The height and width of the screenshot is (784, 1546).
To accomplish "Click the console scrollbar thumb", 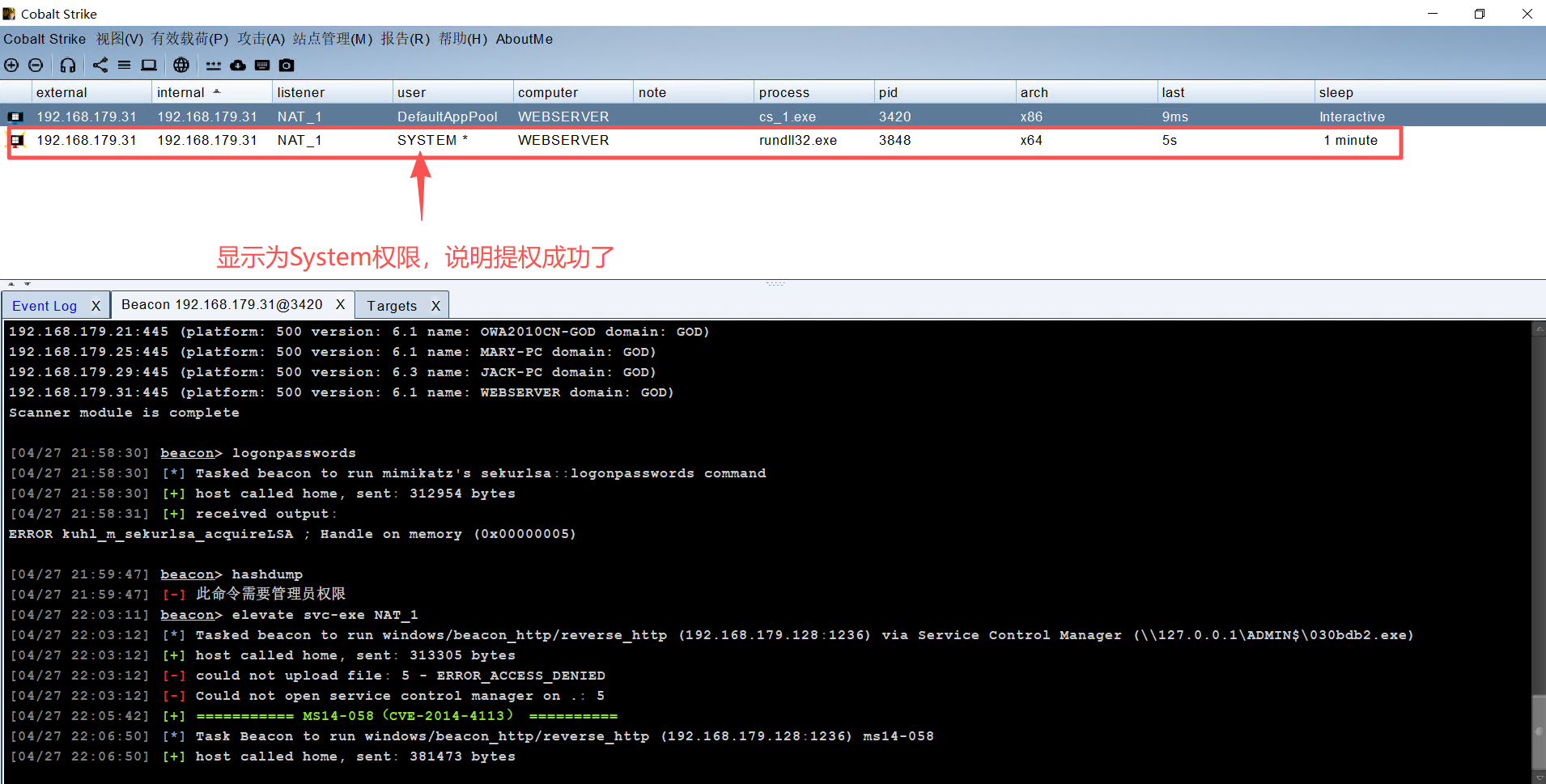I will [x=1539, y=731].
